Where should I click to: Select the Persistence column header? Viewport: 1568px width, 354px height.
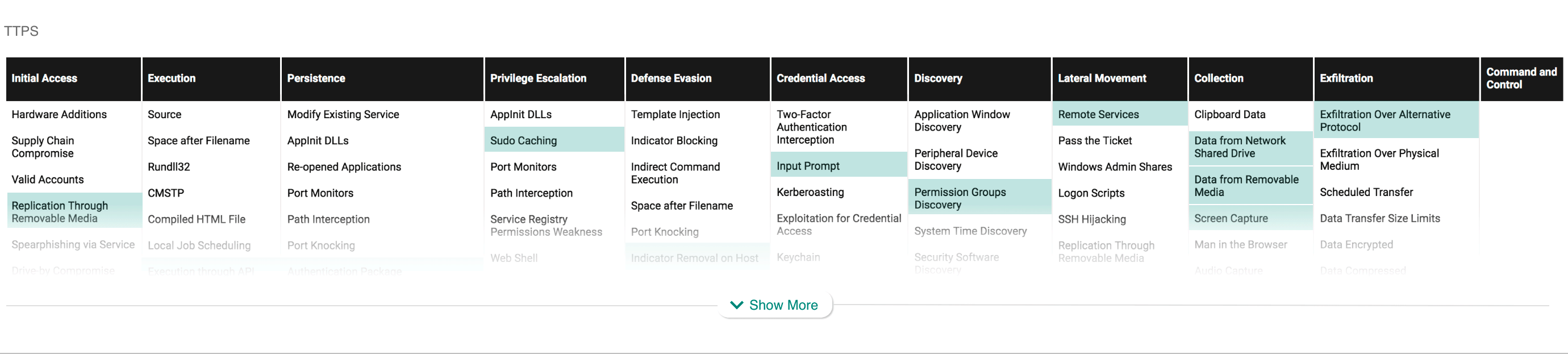382,78
